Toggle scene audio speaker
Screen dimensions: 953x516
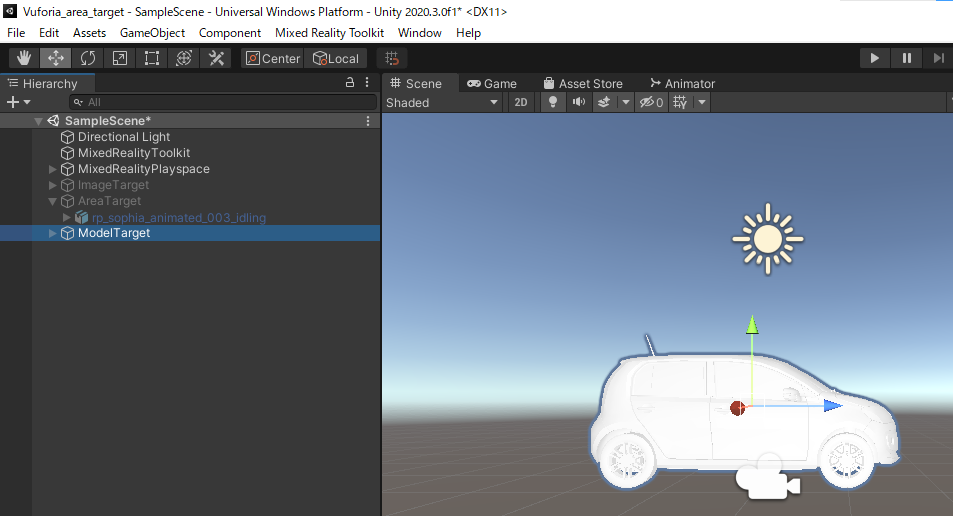[578, 102]
